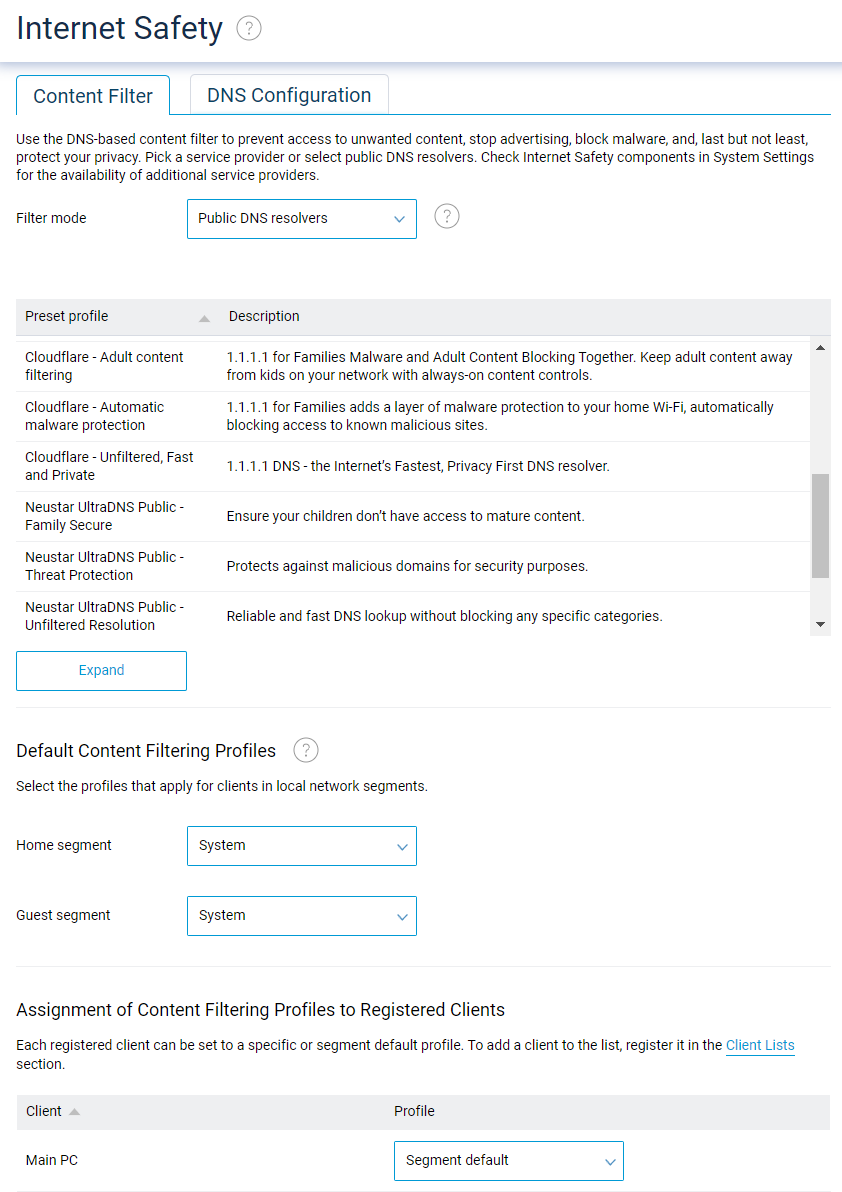The image size is (842, 1192).
Task: Click help icon next to Default Content Filtering Profiles
Action: click(x=305, y=750)
